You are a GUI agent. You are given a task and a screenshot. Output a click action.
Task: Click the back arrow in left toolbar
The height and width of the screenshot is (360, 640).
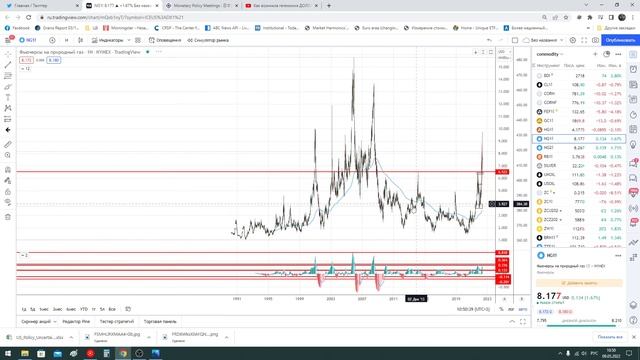coord(8,130)
